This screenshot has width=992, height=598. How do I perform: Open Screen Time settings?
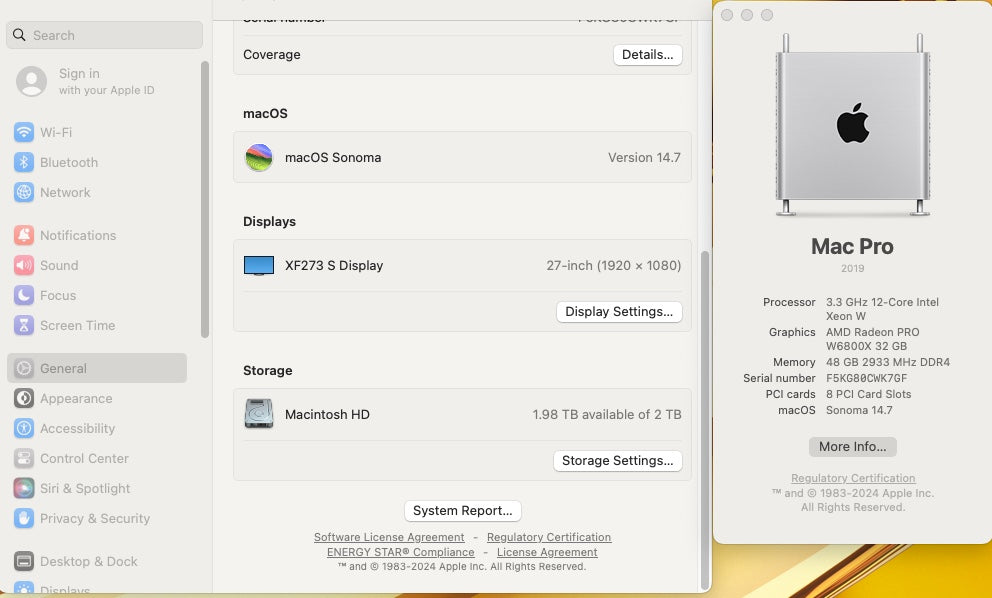(23, 325)
